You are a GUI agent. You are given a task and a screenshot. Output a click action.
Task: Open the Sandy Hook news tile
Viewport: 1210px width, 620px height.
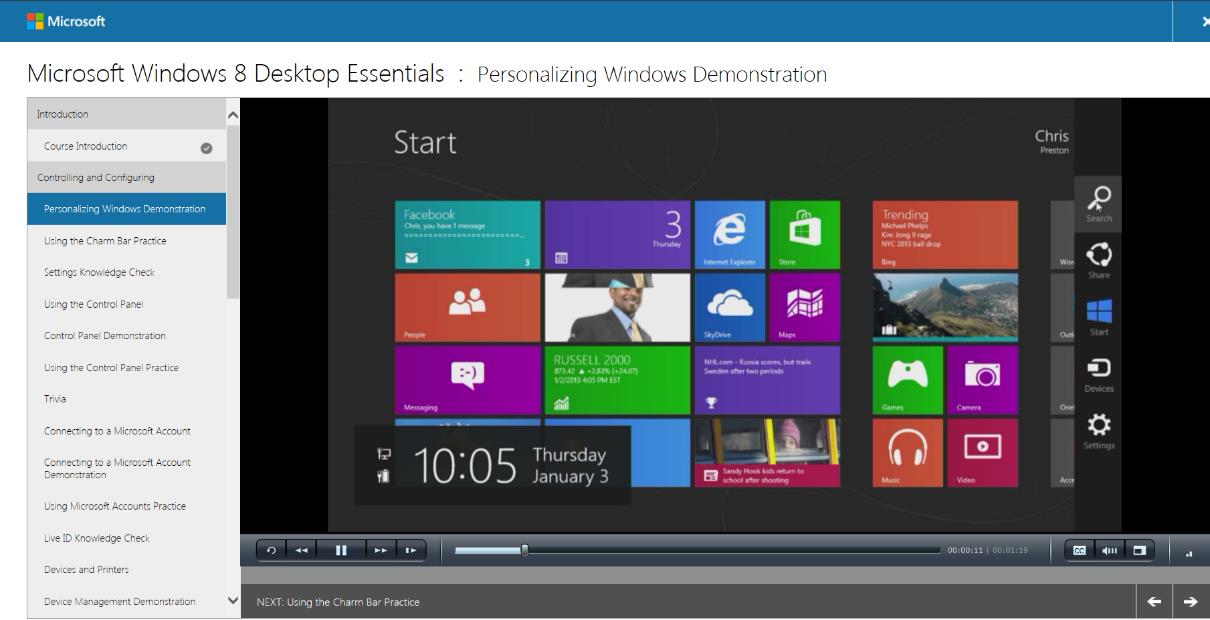pyautogui.click(x=768, y=453)
